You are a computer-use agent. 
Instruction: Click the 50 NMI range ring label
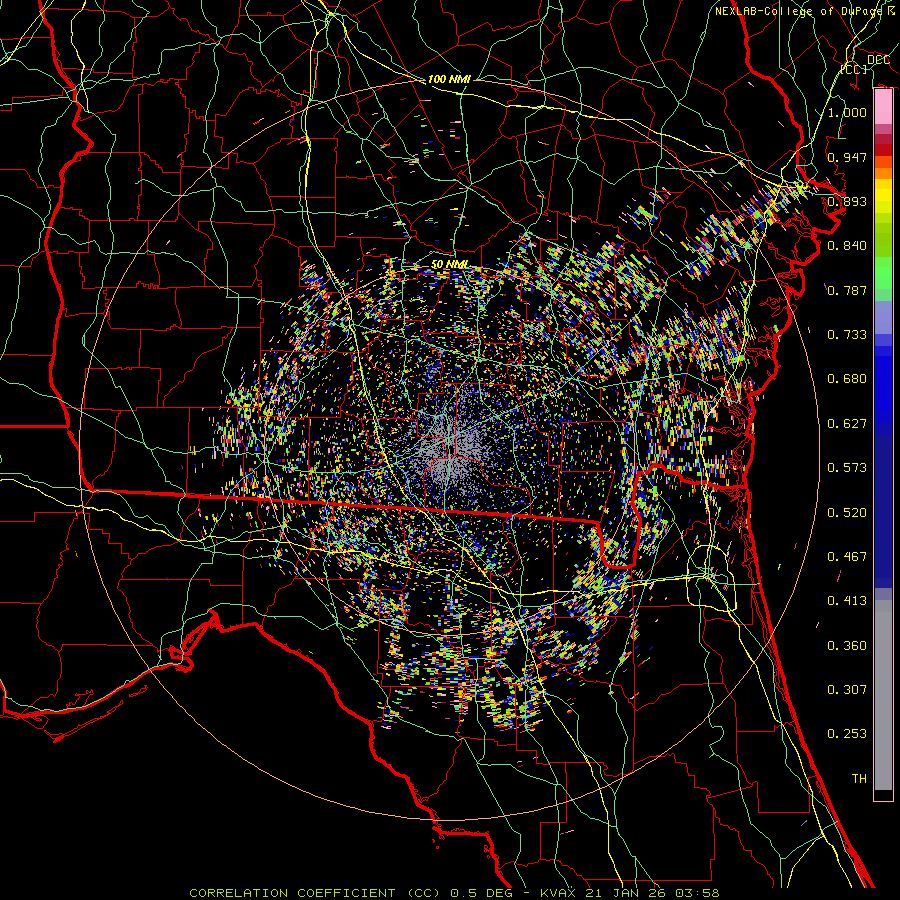tap(449, 265)
